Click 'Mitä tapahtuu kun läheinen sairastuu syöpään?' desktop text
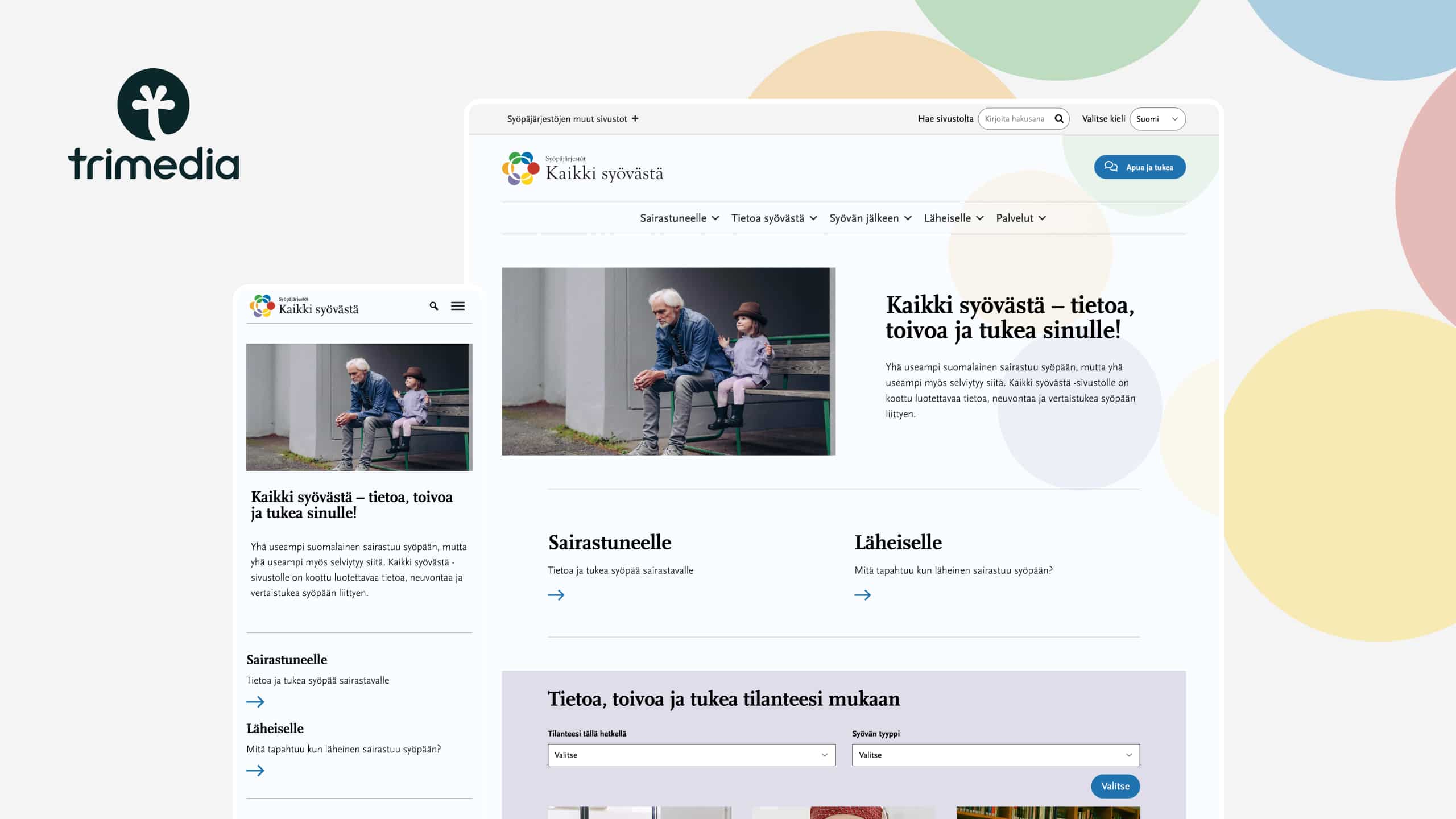The image size is (1456, 819). (x=953, y=570)
